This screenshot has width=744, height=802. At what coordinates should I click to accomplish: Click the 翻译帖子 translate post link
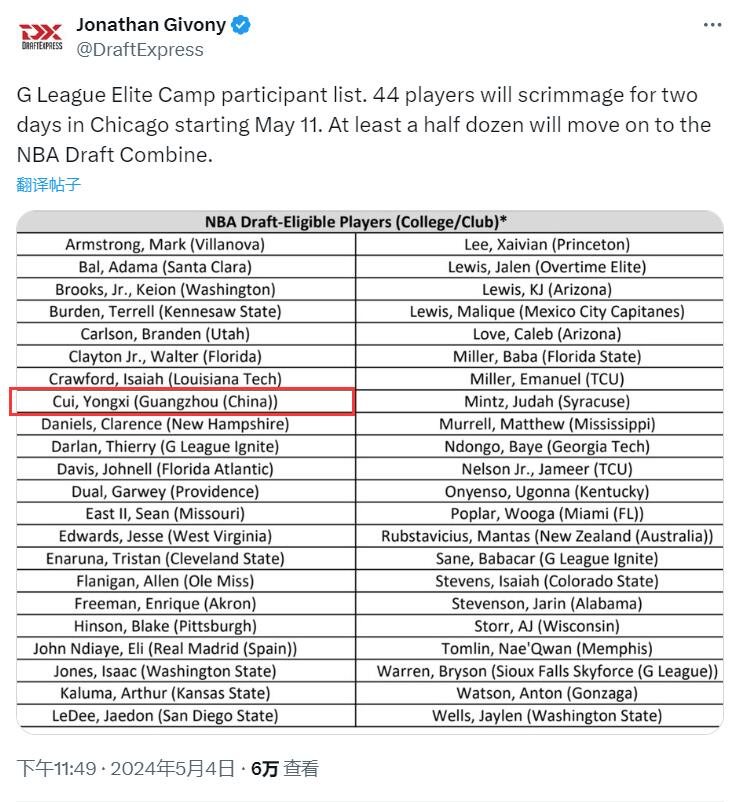coord(48,184)
